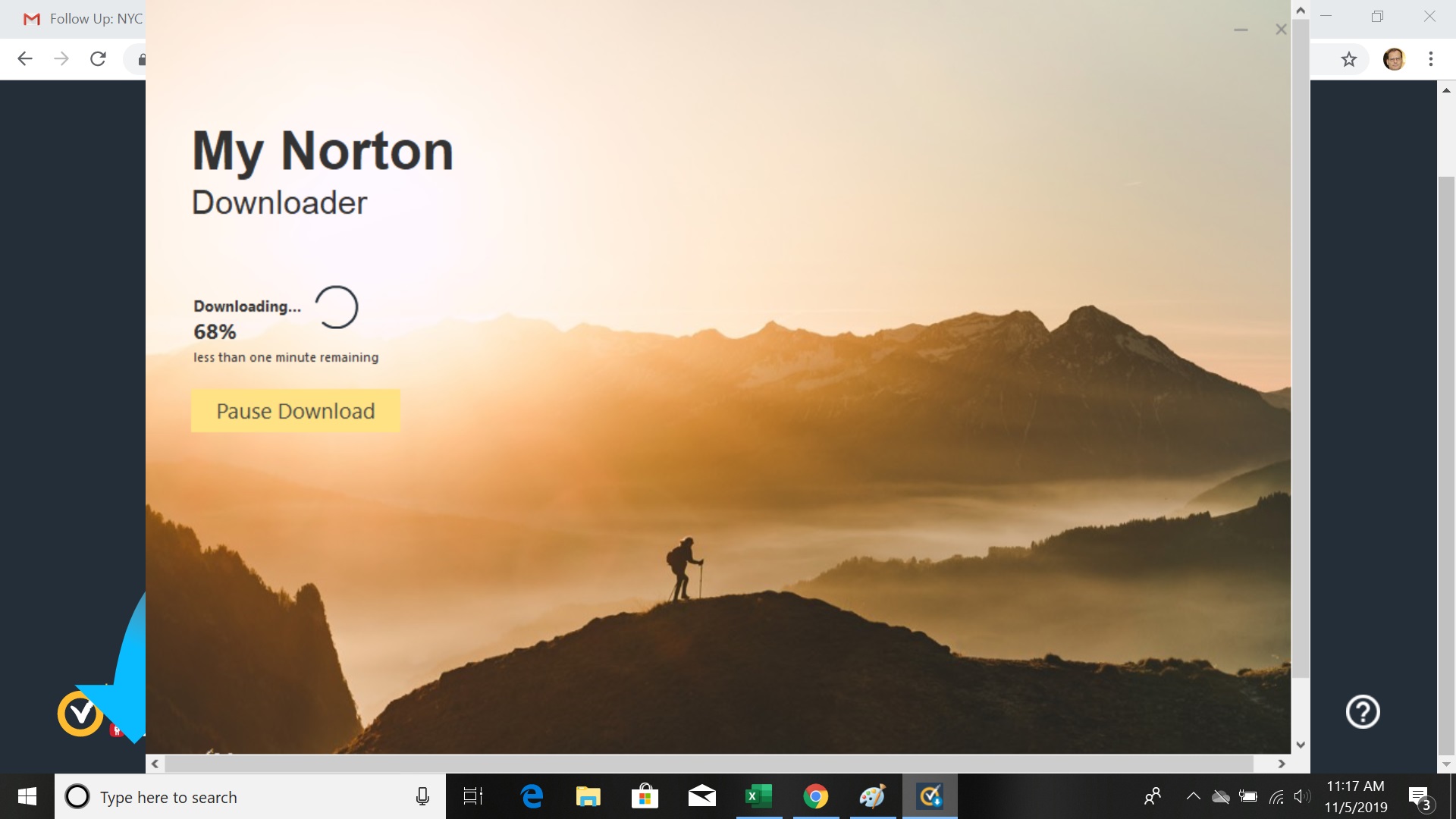
Task: Open Action Center notifications
Action: tap(1420, 797)
